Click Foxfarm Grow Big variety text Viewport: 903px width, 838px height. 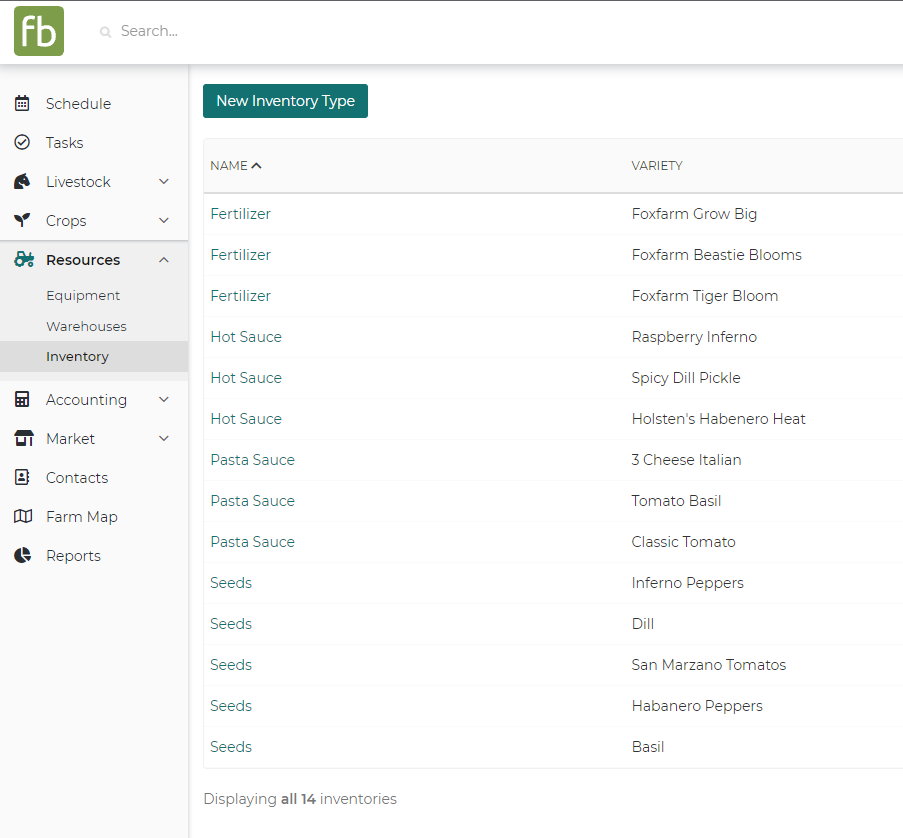tap(694, 214)
